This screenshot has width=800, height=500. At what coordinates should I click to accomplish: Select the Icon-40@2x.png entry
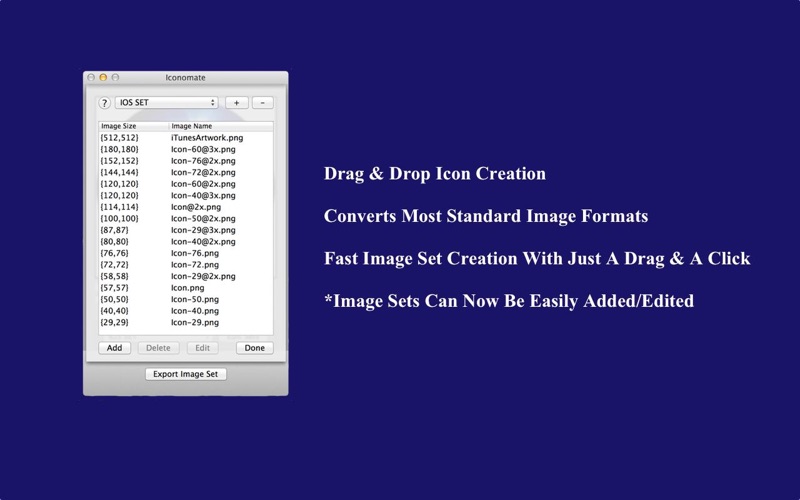click(203, 242)
